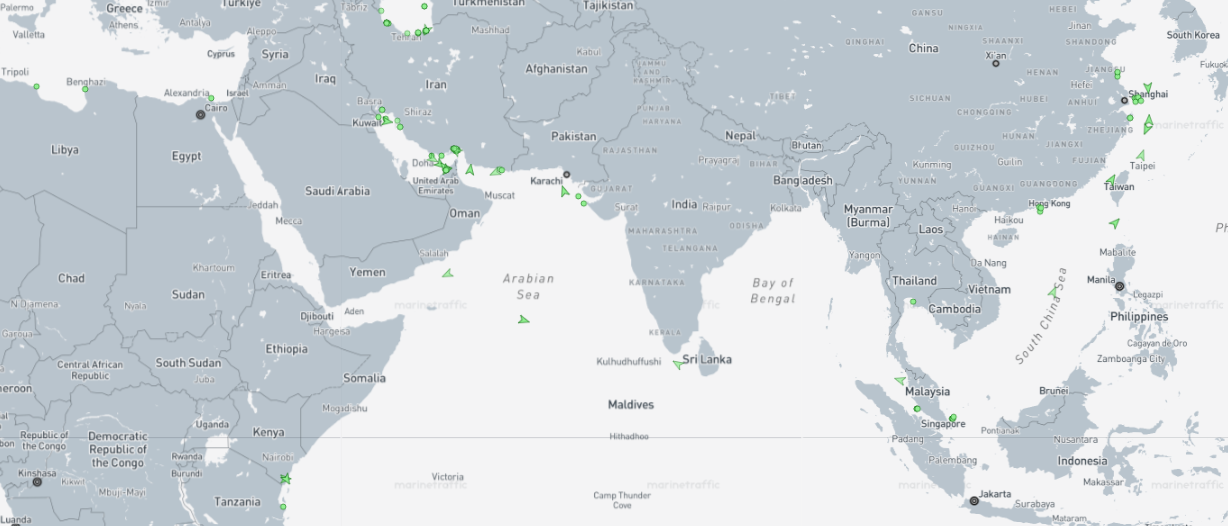Select the vessel arrow northwest of Malaysia
Viewport: 1228px width, 526px height.
[x=900, y=380]
